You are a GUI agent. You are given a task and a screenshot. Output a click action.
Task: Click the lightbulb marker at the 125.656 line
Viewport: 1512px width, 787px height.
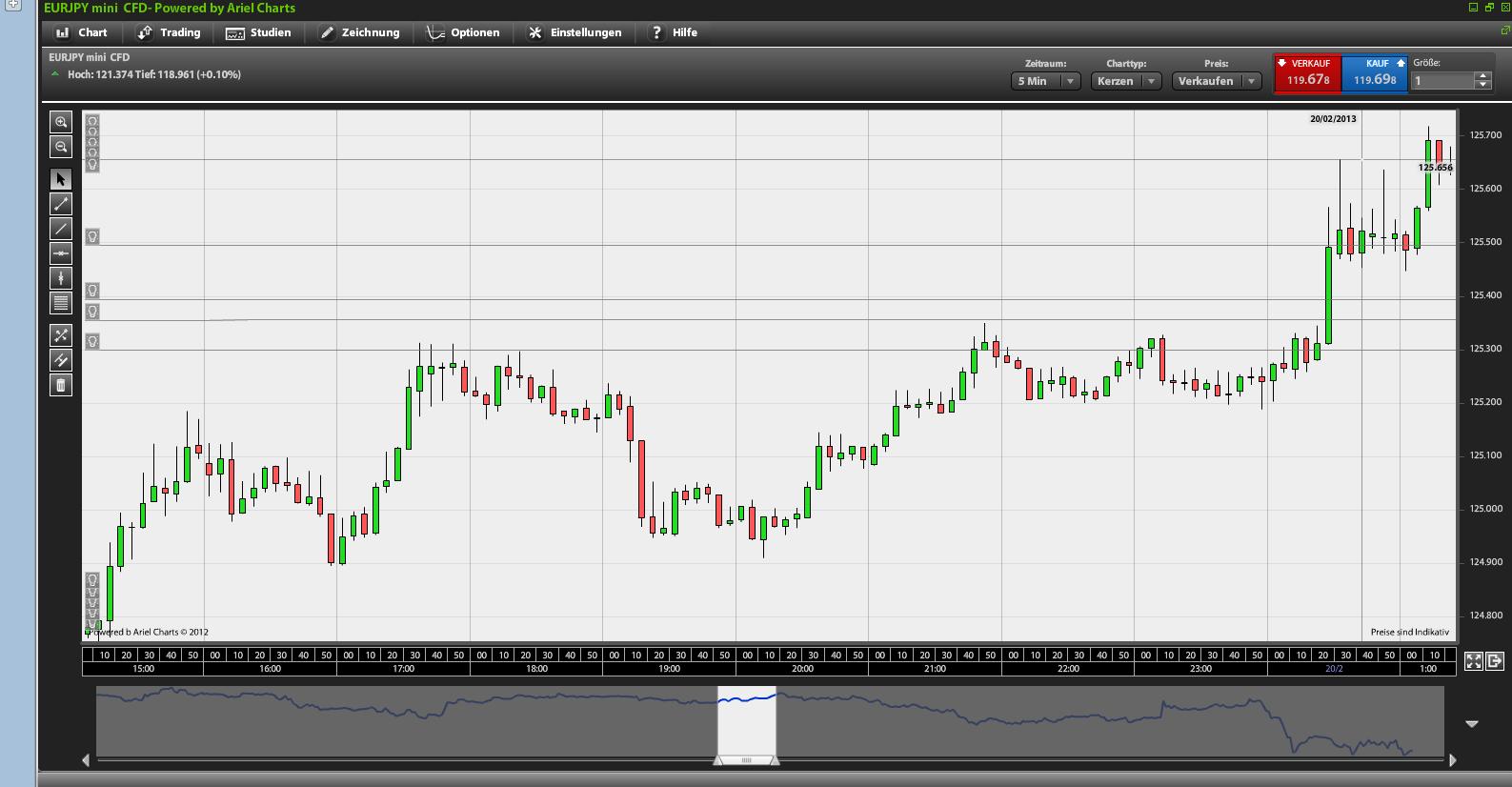(x=92, y=164)
